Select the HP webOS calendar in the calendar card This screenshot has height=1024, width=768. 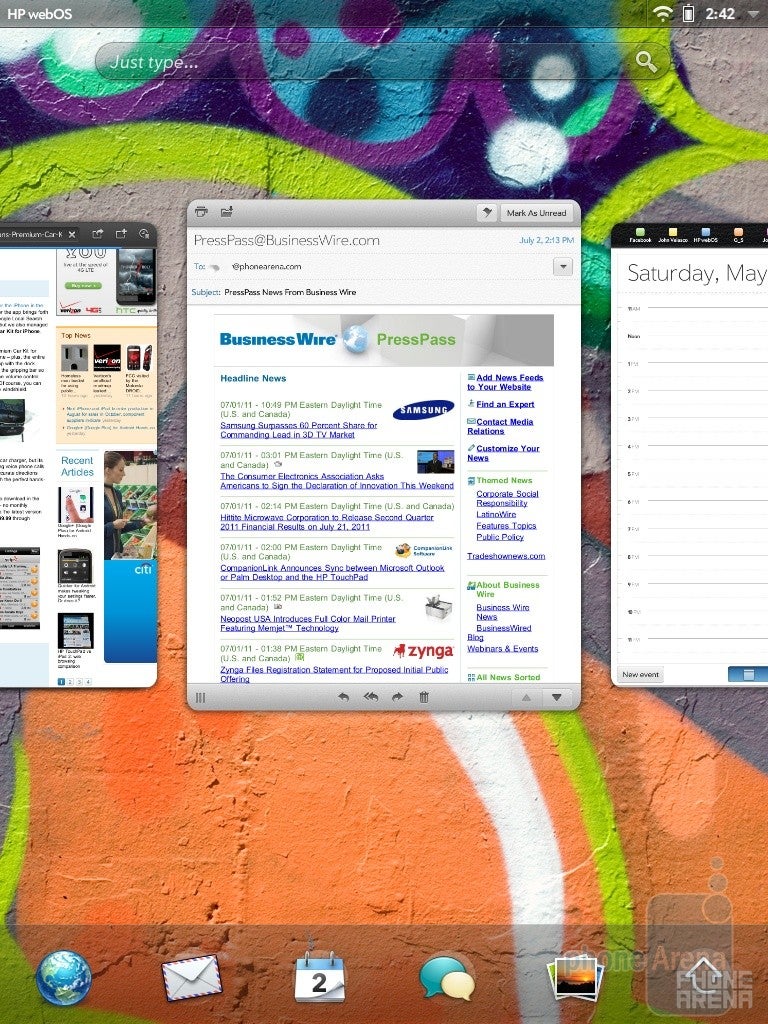pyautogui.click(x=705, y=236)
